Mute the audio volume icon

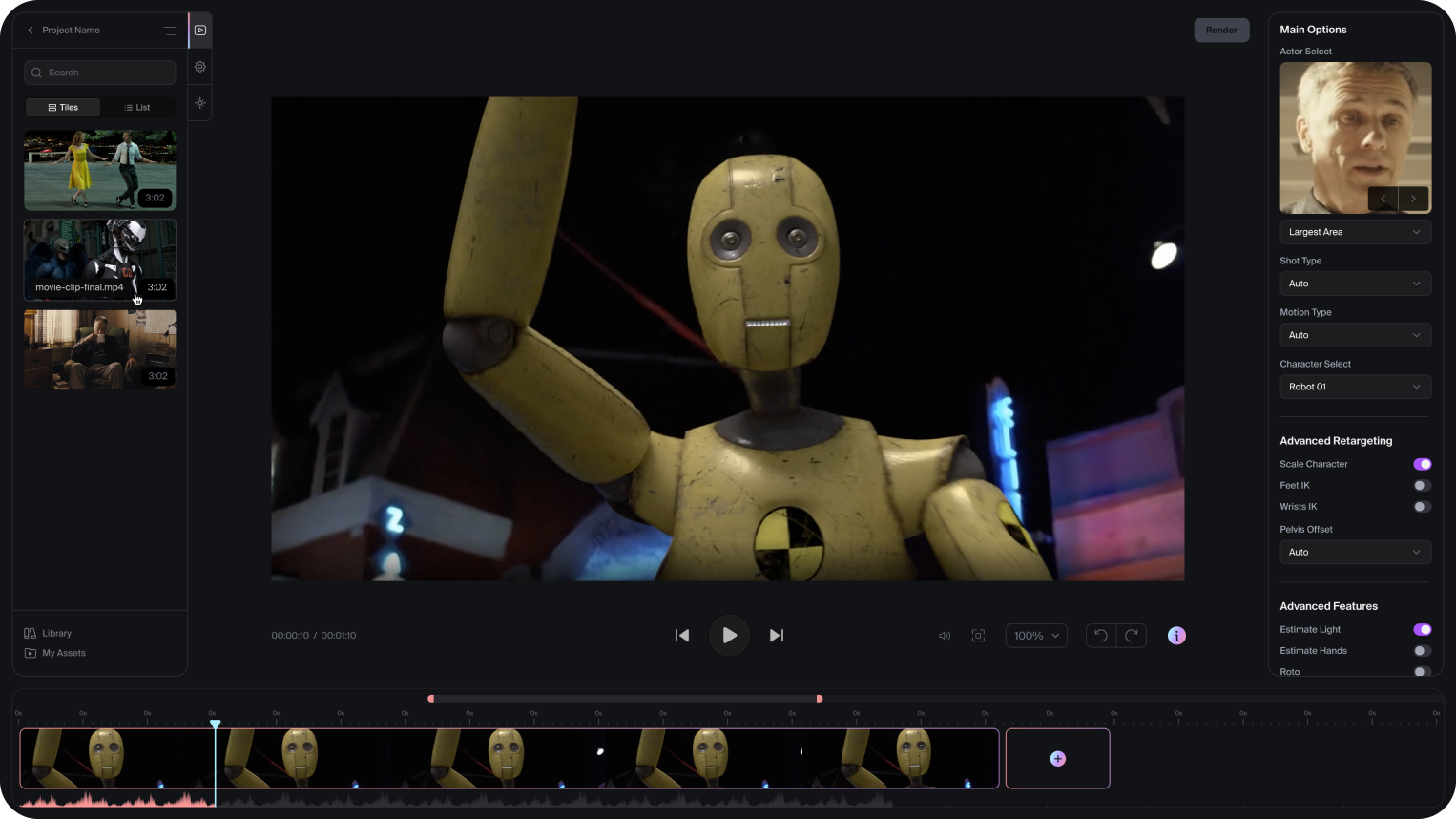(945, 636)
